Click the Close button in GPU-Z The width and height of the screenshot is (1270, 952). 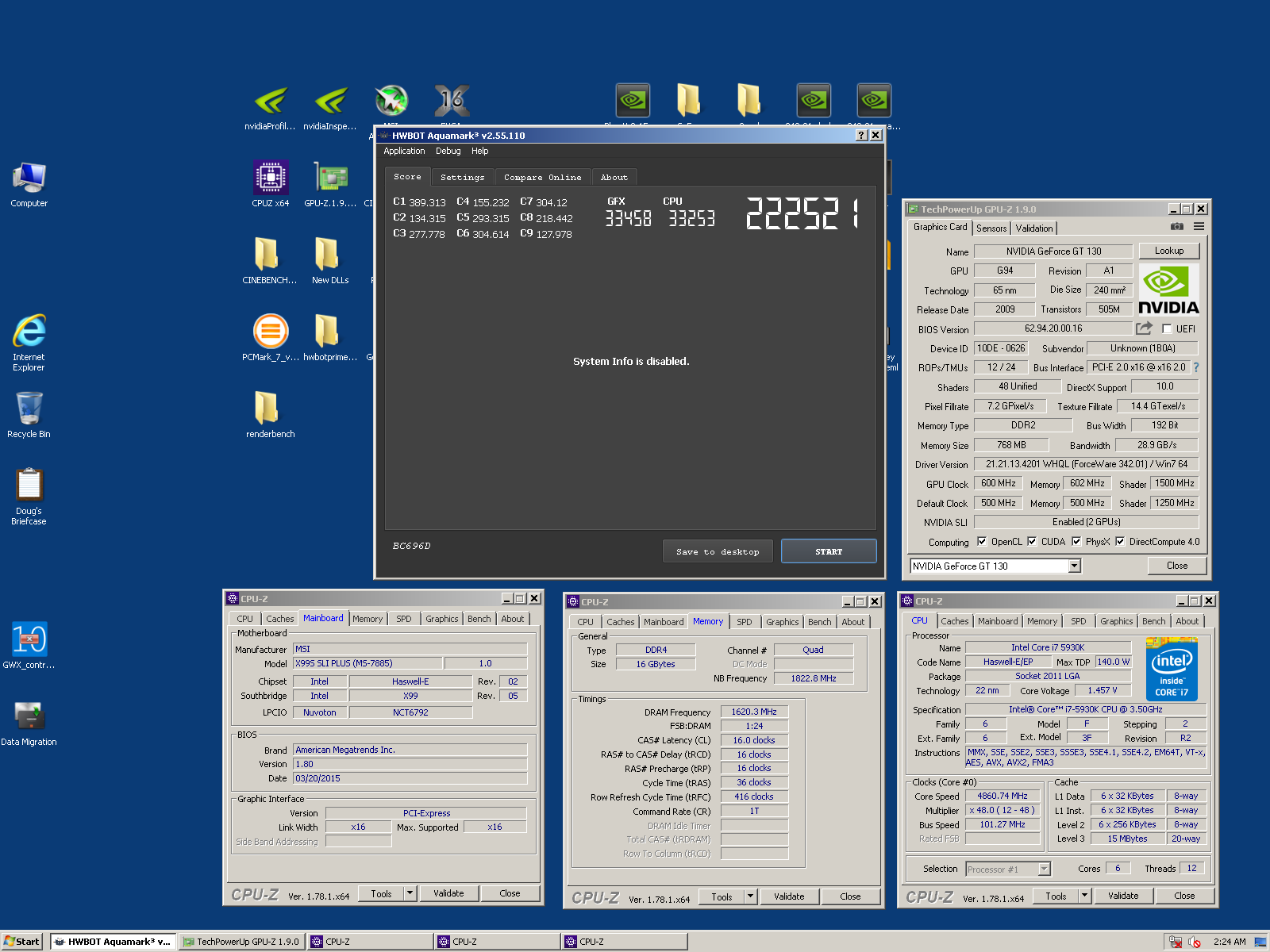pyautogui.click(x=1177, y=566)
